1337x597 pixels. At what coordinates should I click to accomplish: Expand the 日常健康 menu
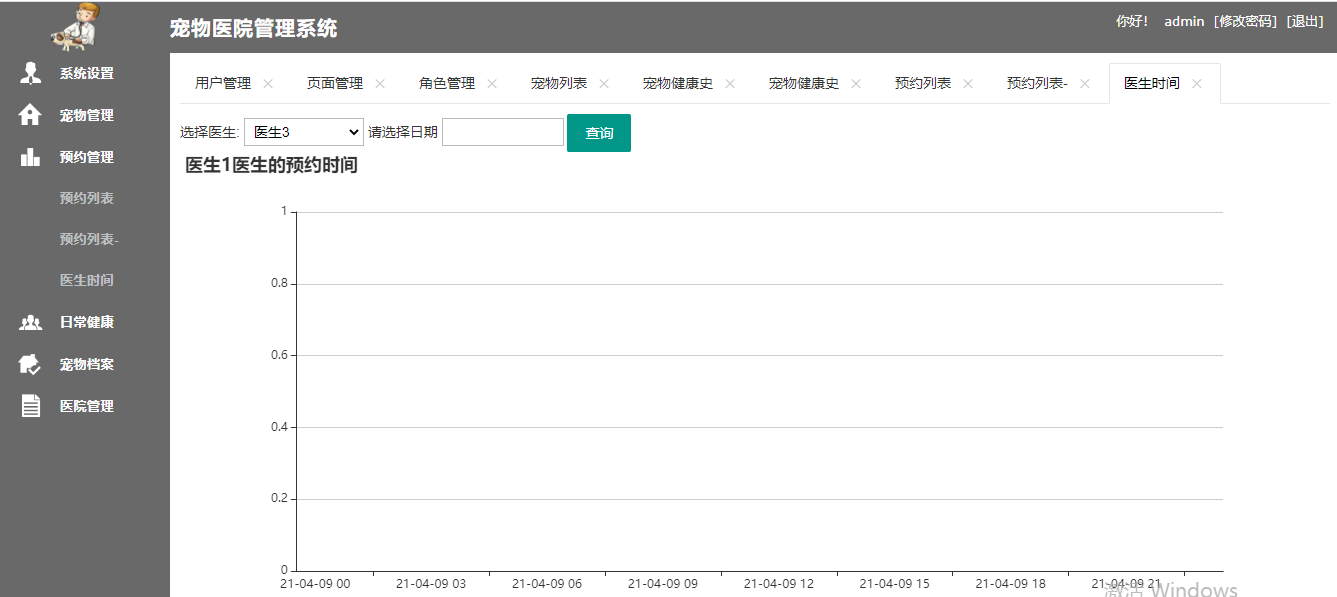(85, 322)
